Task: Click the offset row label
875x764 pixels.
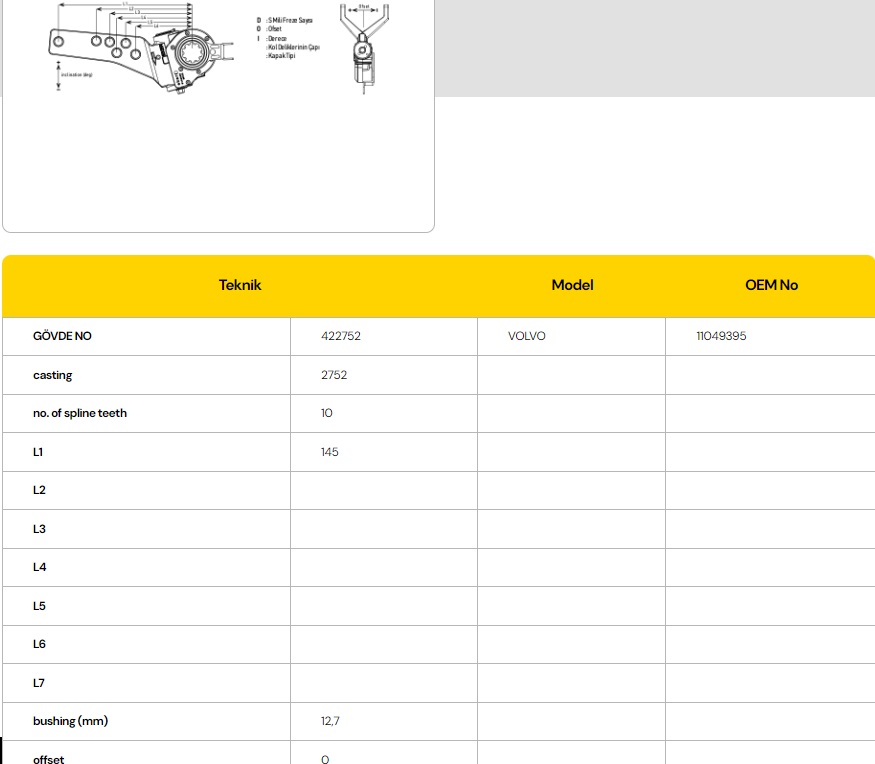Action: (x=48, y=759)
